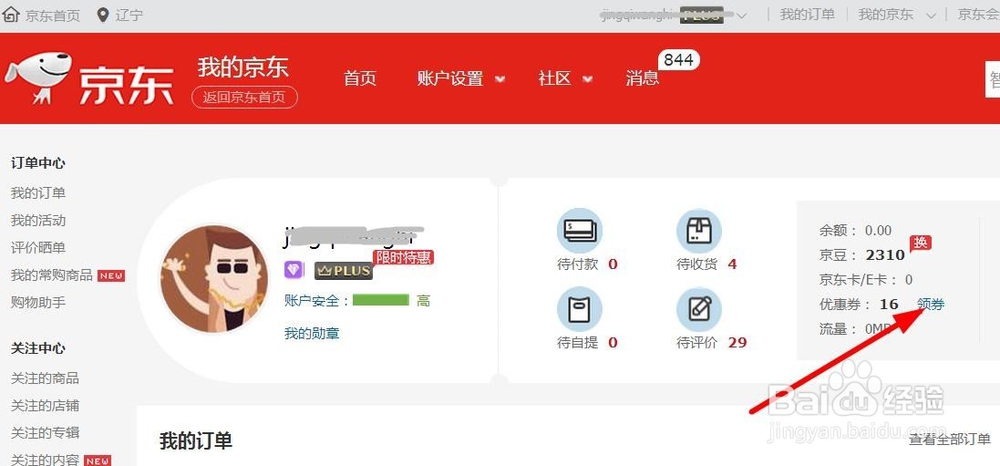Select 关注的专辑 in the sidebar
The image size is (1000, 466).
click(x=45, y=433)
